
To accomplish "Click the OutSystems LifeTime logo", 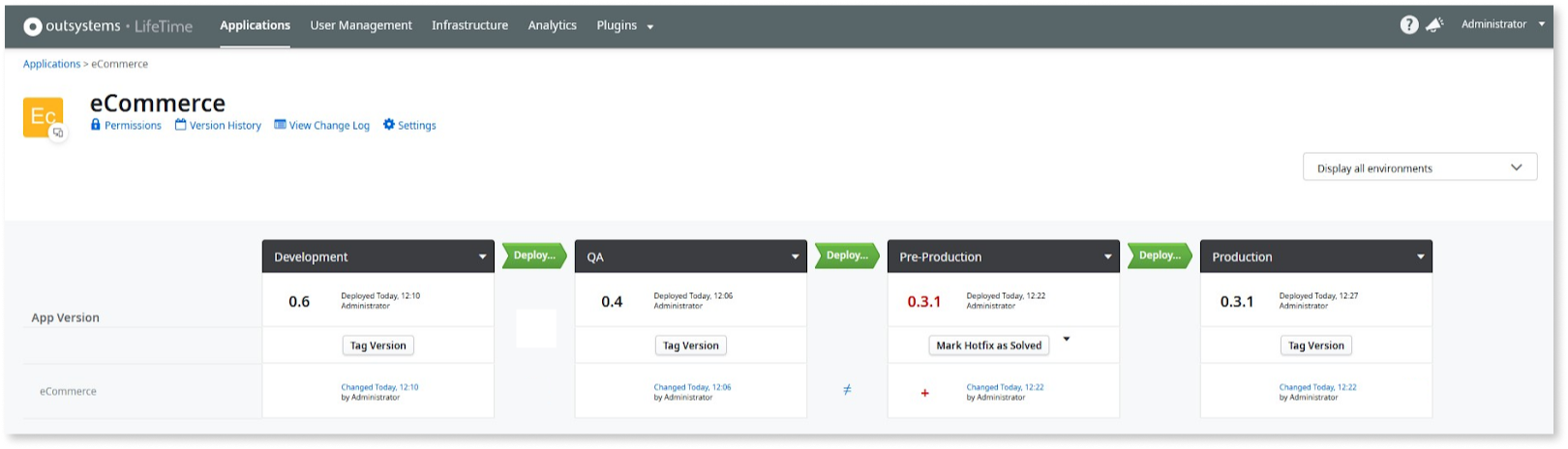I will coord(107,26).
